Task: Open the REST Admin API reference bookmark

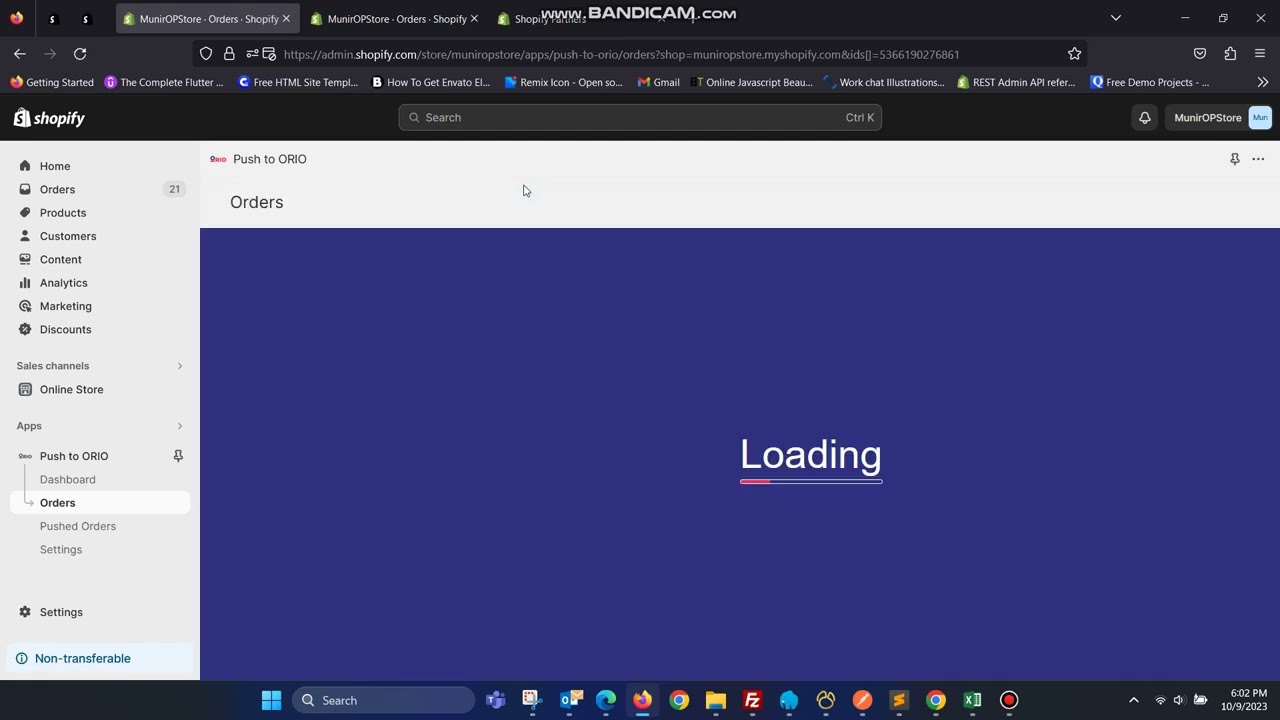Action: pyautogui.click(x=1016, y=82)
